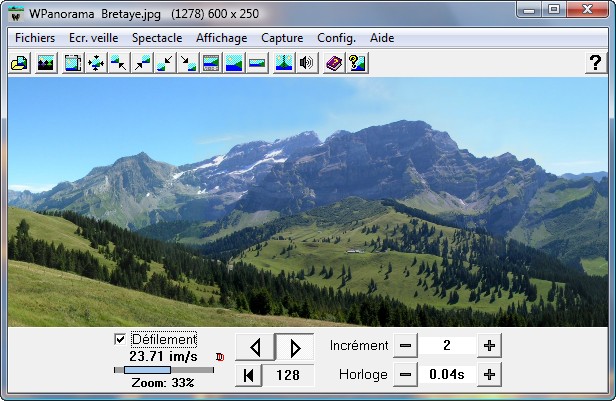Open the Ecr. veille menu
The image size is (616, 401).
pos(94,38)
